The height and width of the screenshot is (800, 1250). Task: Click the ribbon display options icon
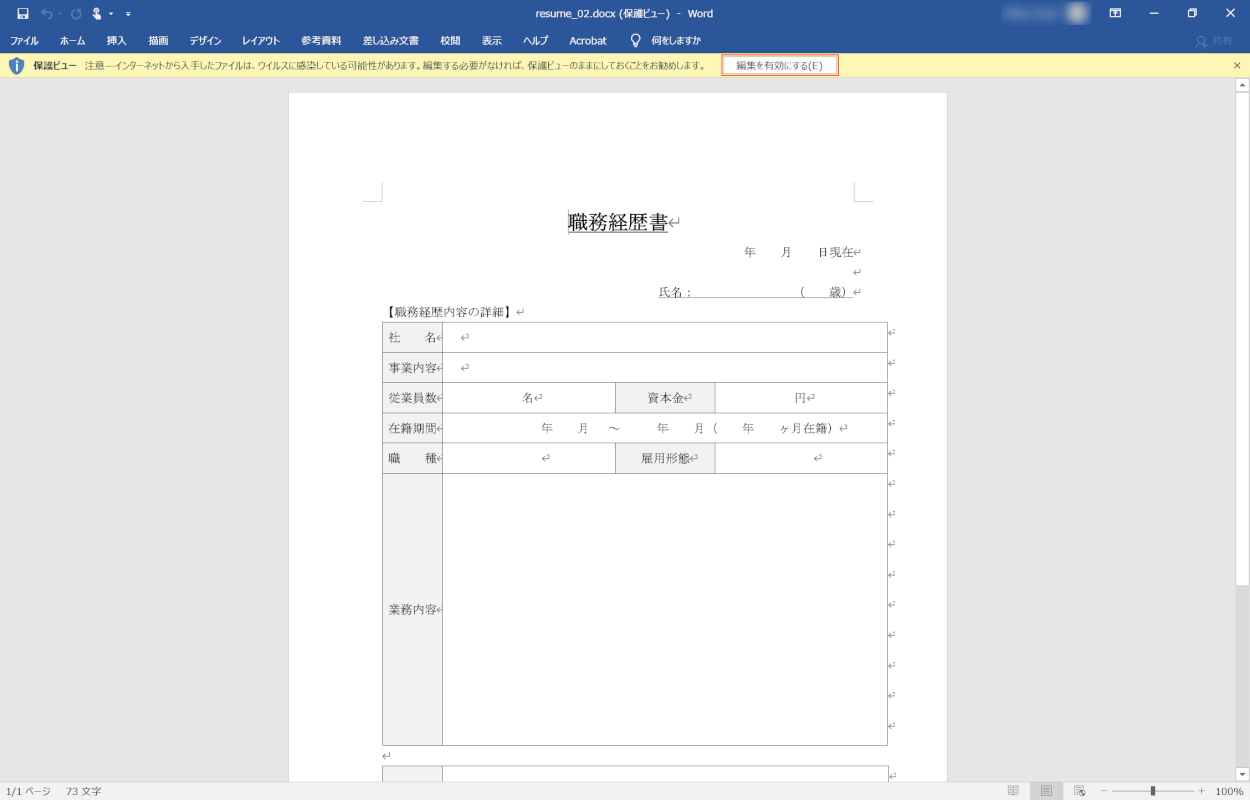tap(1115, 14)
